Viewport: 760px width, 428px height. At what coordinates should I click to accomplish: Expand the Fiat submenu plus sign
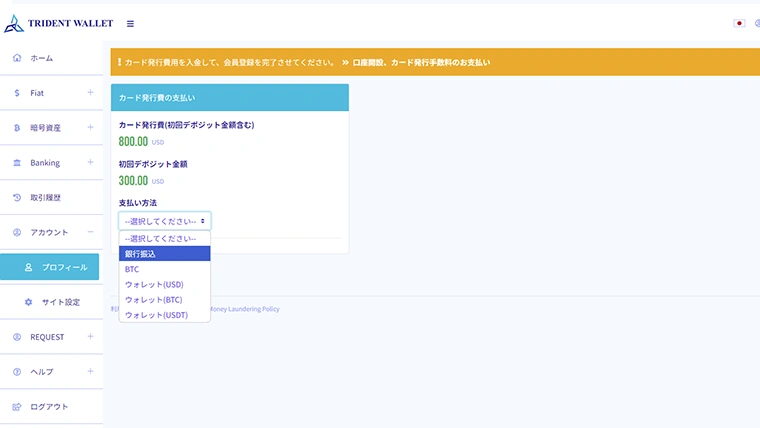[x=90, y=93]
